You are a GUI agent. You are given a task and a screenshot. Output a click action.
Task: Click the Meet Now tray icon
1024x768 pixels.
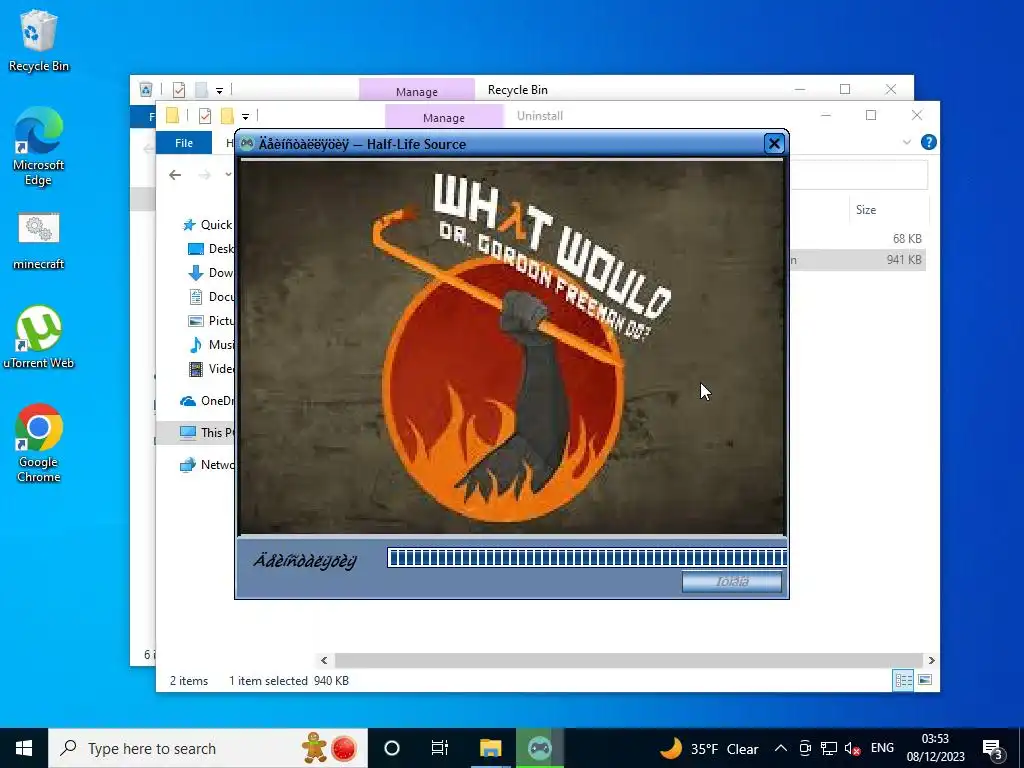(805, 748)
